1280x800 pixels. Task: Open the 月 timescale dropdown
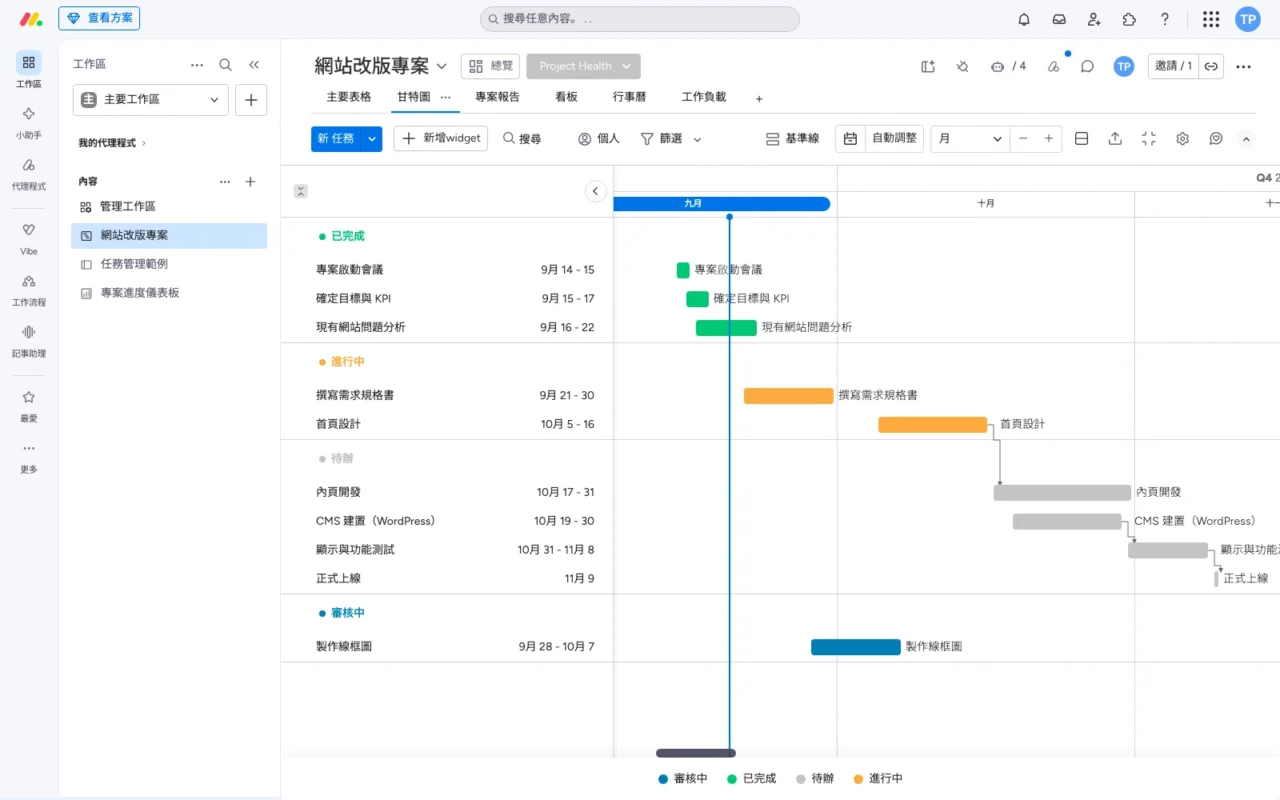[x=970, y=139]
